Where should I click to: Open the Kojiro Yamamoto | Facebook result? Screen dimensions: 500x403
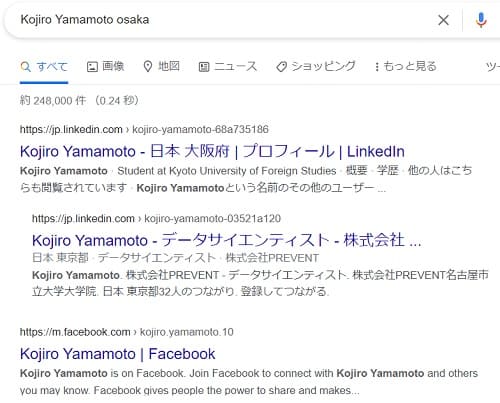point(118,354)
